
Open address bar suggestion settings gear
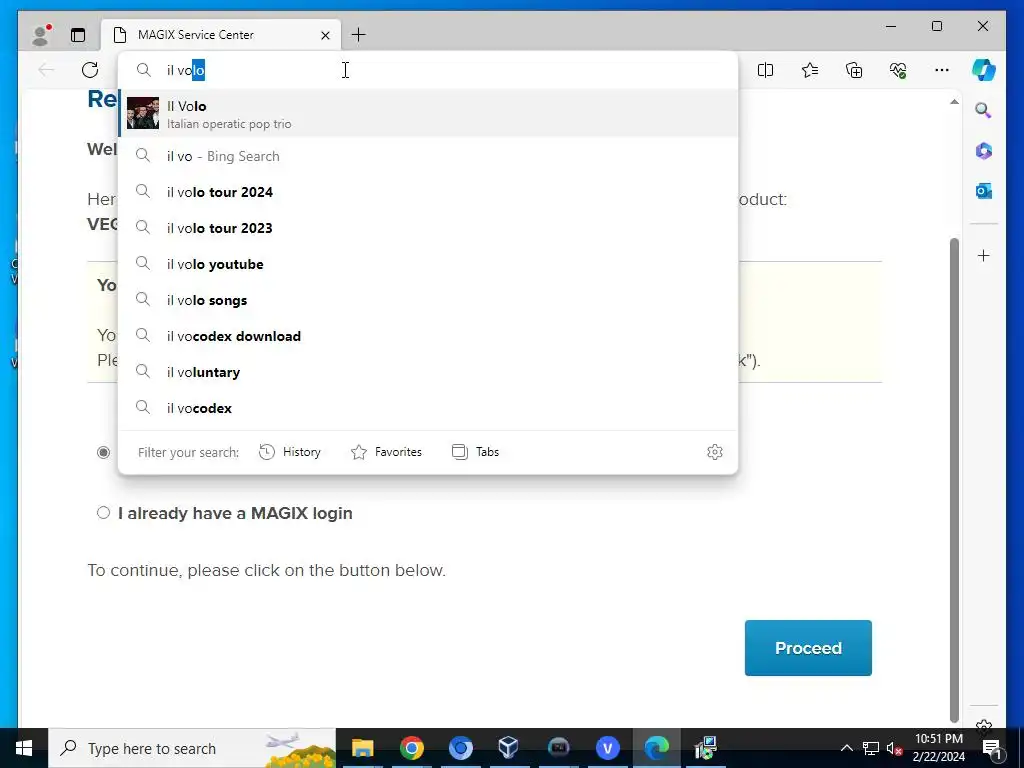click(714, 452)
